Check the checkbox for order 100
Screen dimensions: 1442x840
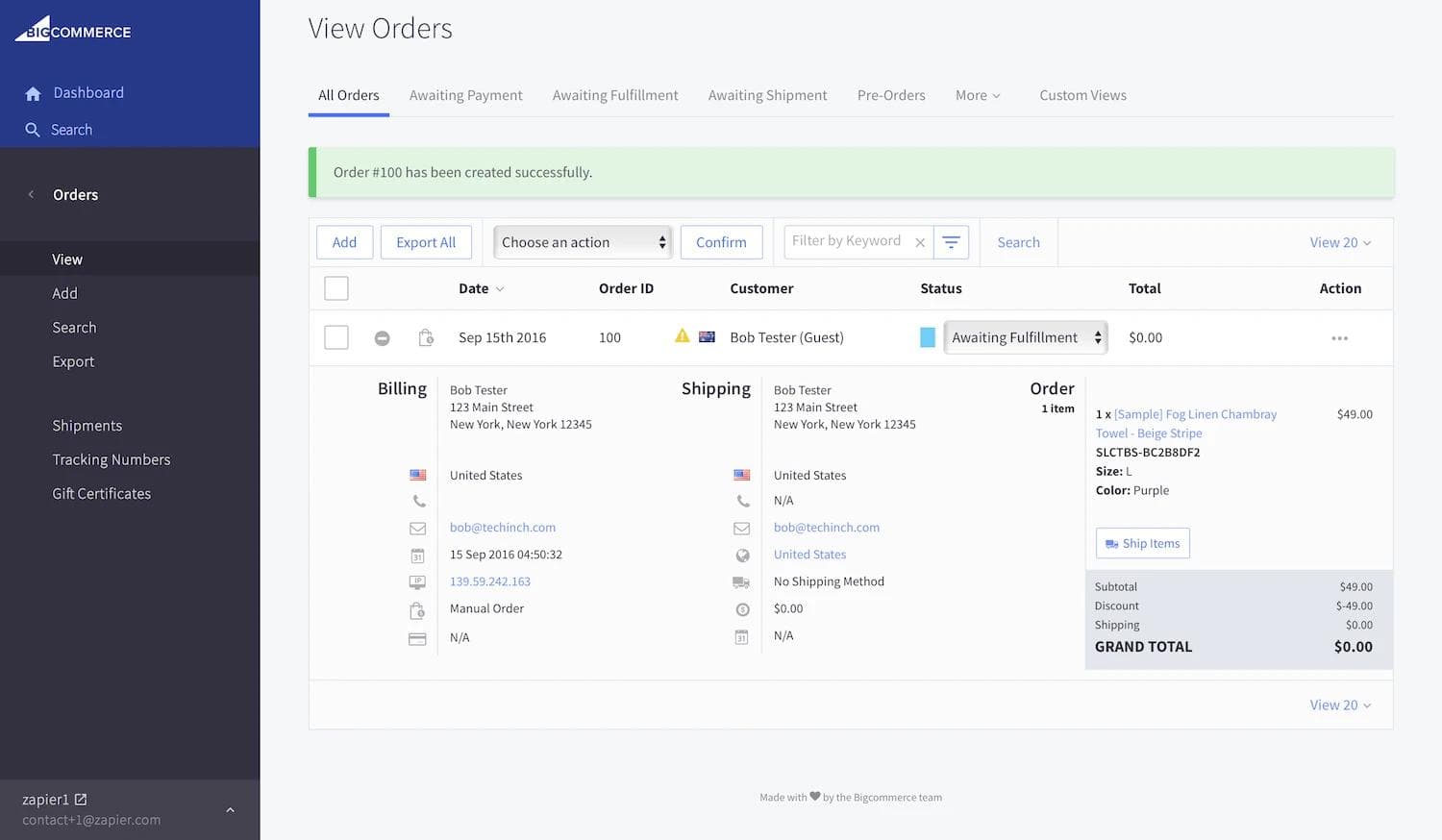coord(336,337)
